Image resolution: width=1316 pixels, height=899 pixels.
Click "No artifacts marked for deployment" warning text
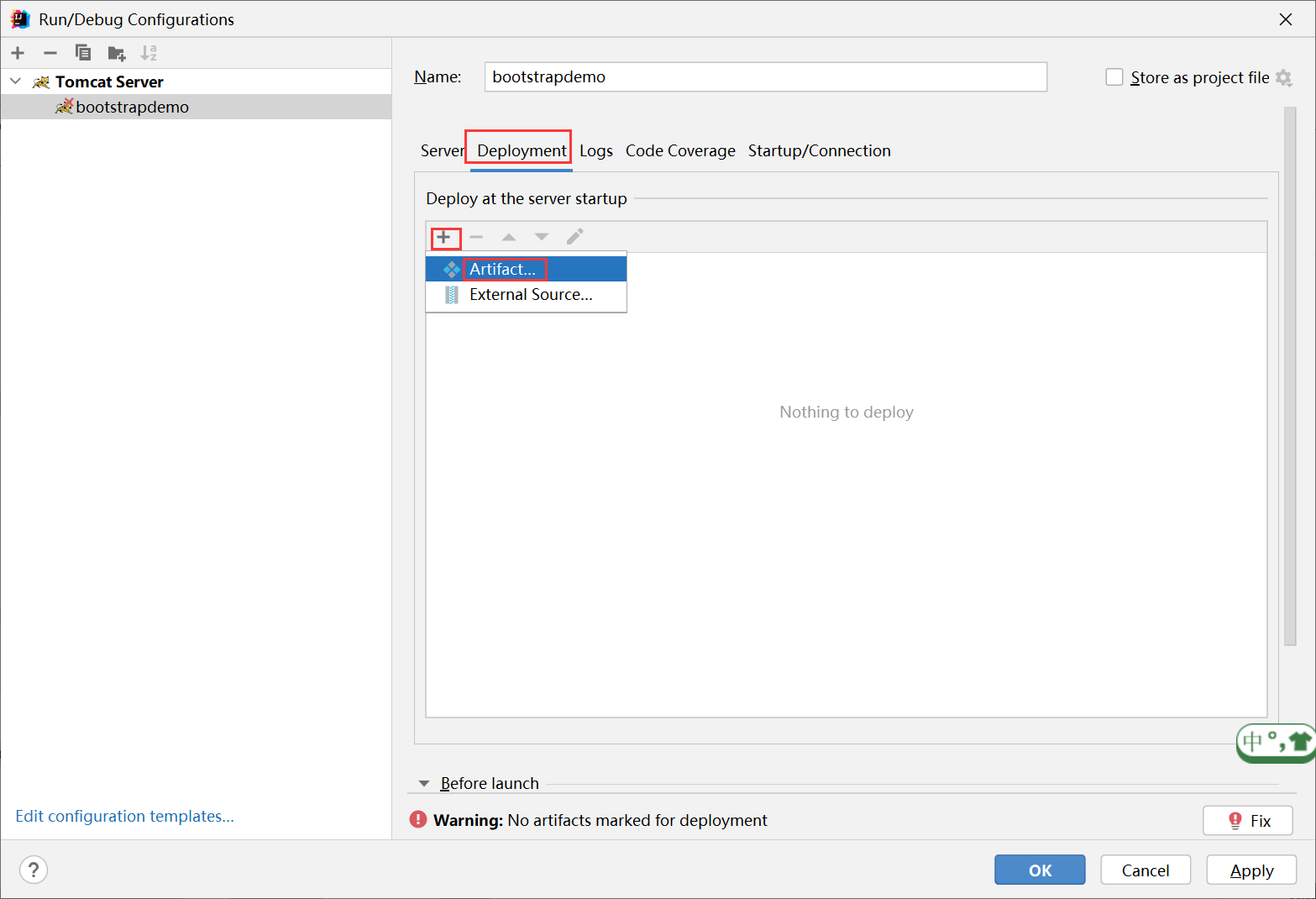click(637, 820)
